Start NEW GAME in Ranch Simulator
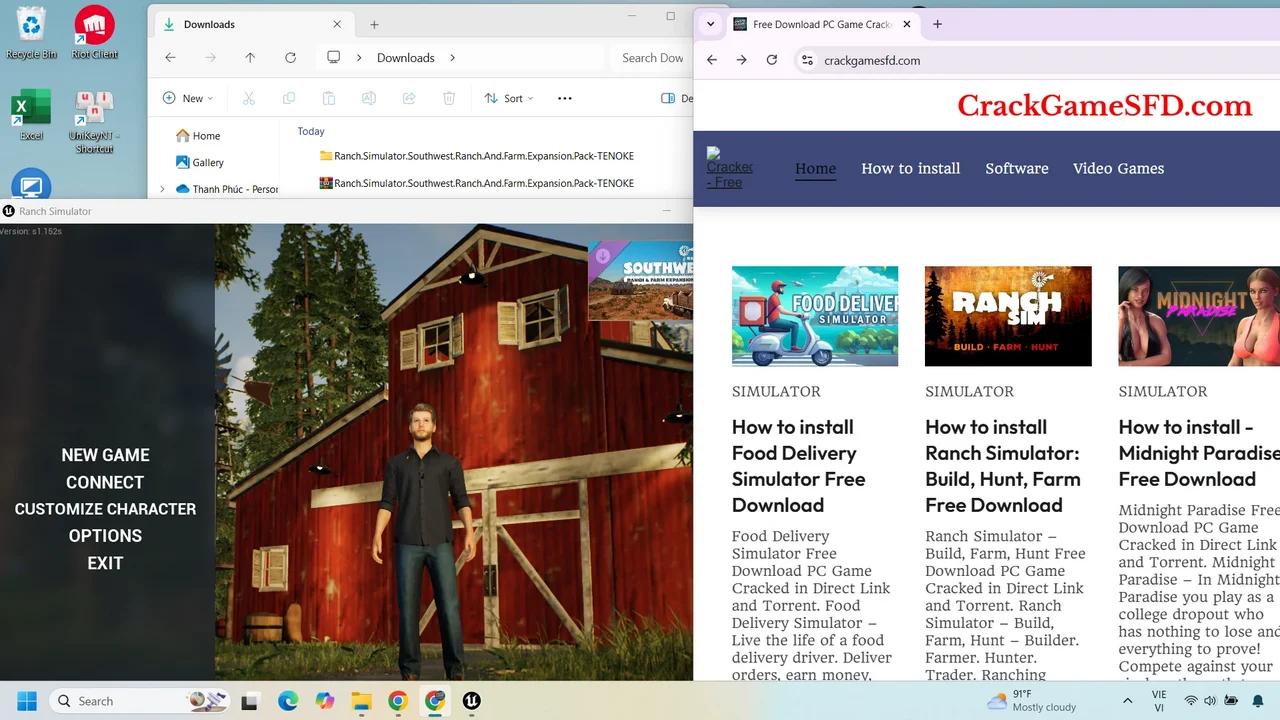1280x720 pixels. click(x=105, y=455)
